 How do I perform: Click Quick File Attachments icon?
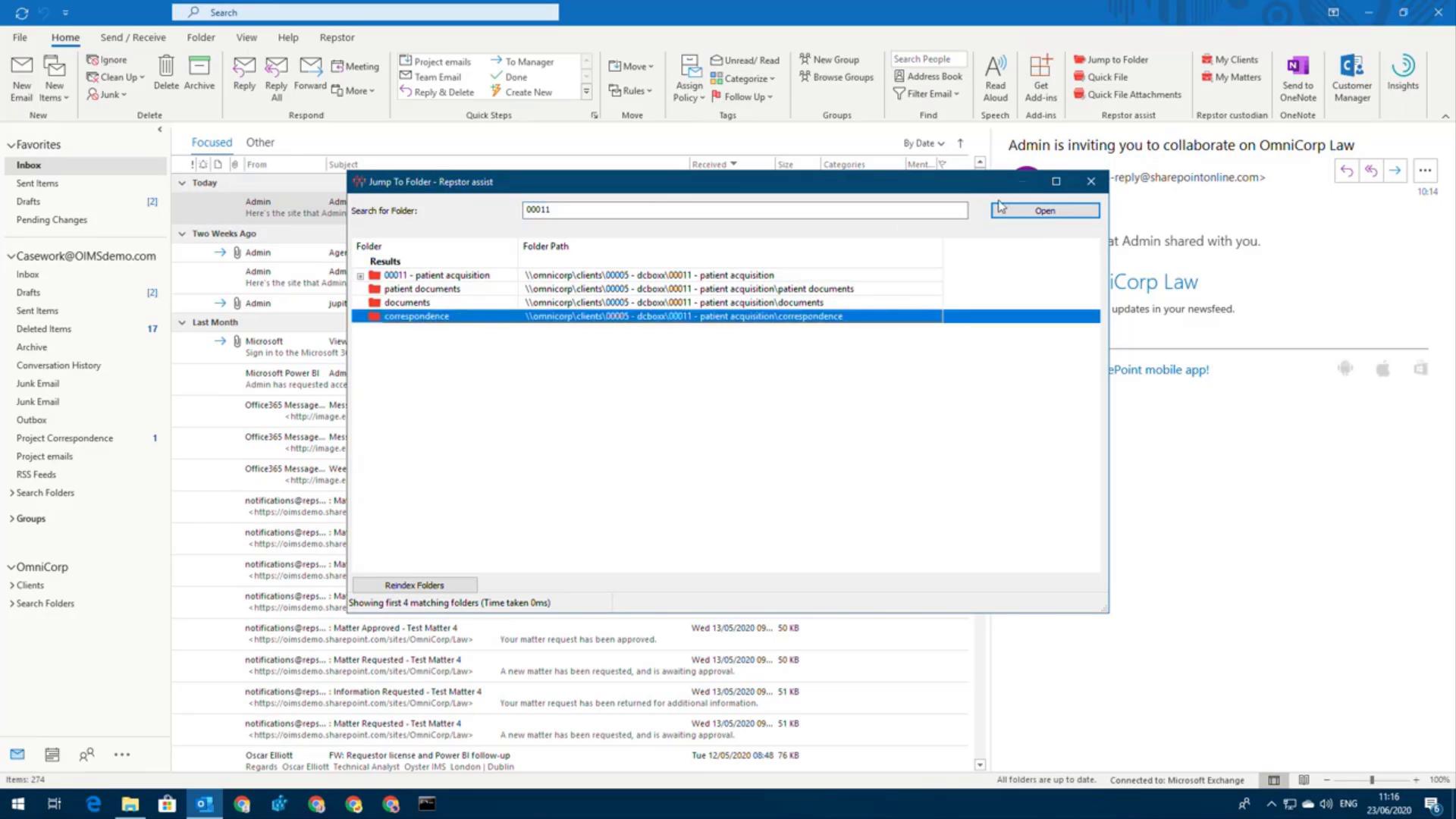point(1079,95)
